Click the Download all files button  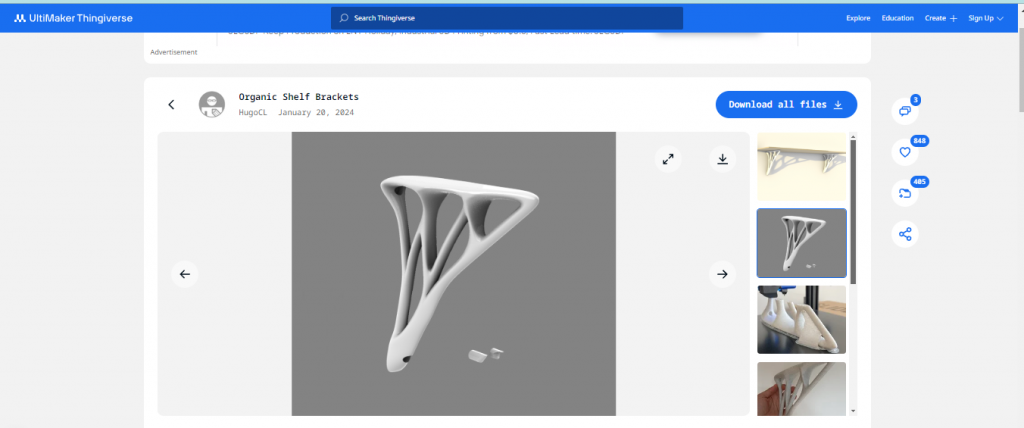point(786,104)
